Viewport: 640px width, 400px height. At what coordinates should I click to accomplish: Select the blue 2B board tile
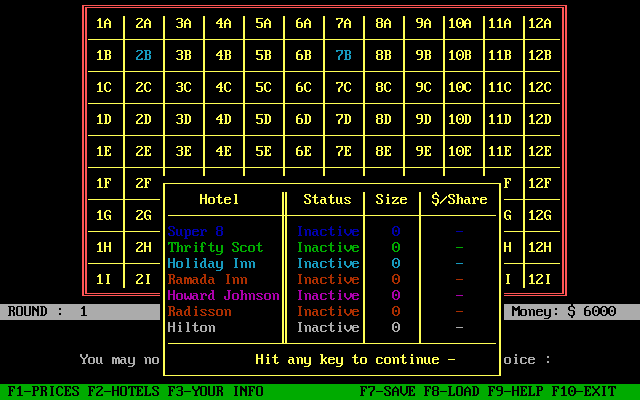(144, 55)
